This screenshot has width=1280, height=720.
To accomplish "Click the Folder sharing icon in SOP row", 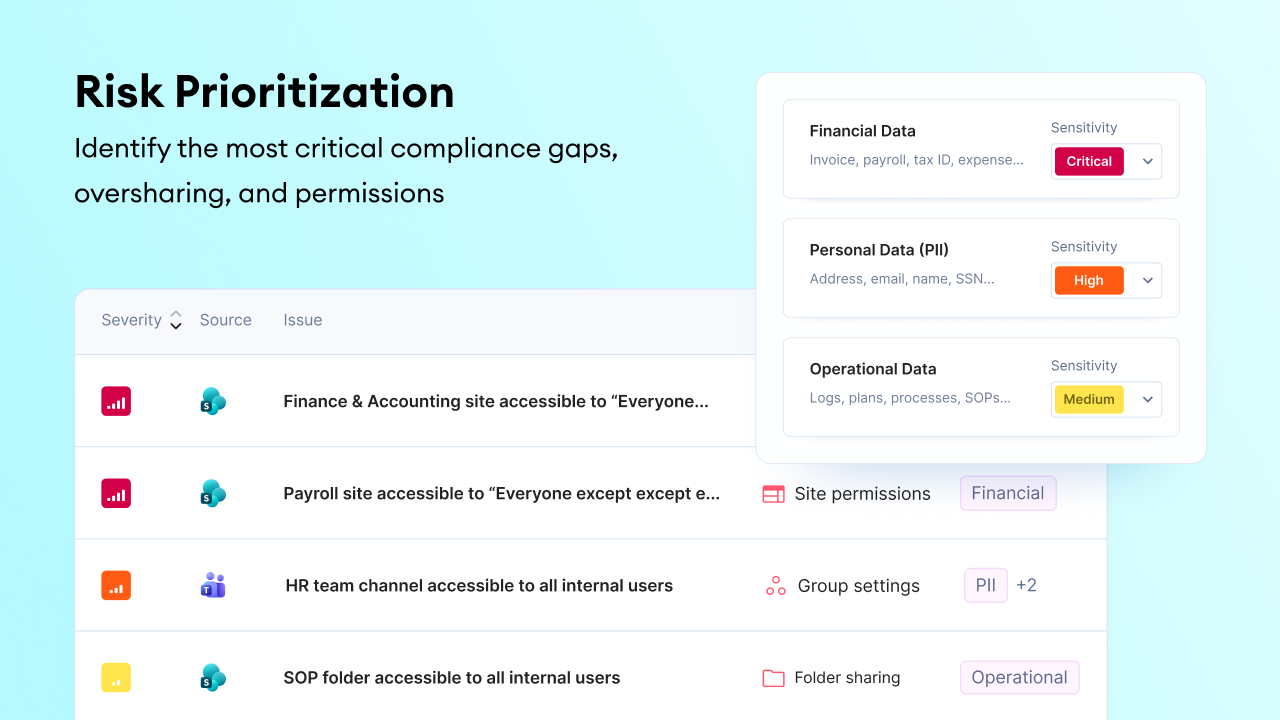I will pyautogui.click(x=773, y=678).
